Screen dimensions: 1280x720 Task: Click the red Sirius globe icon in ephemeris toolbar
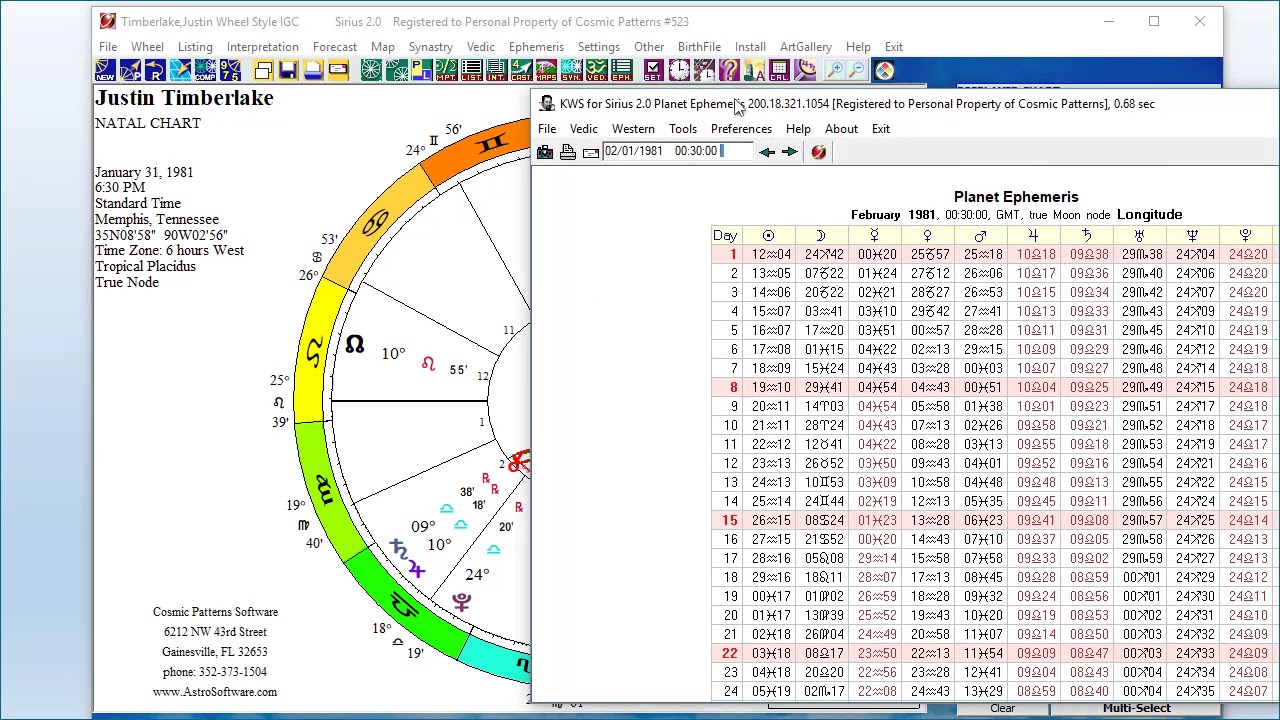click(x=819, y=152)
